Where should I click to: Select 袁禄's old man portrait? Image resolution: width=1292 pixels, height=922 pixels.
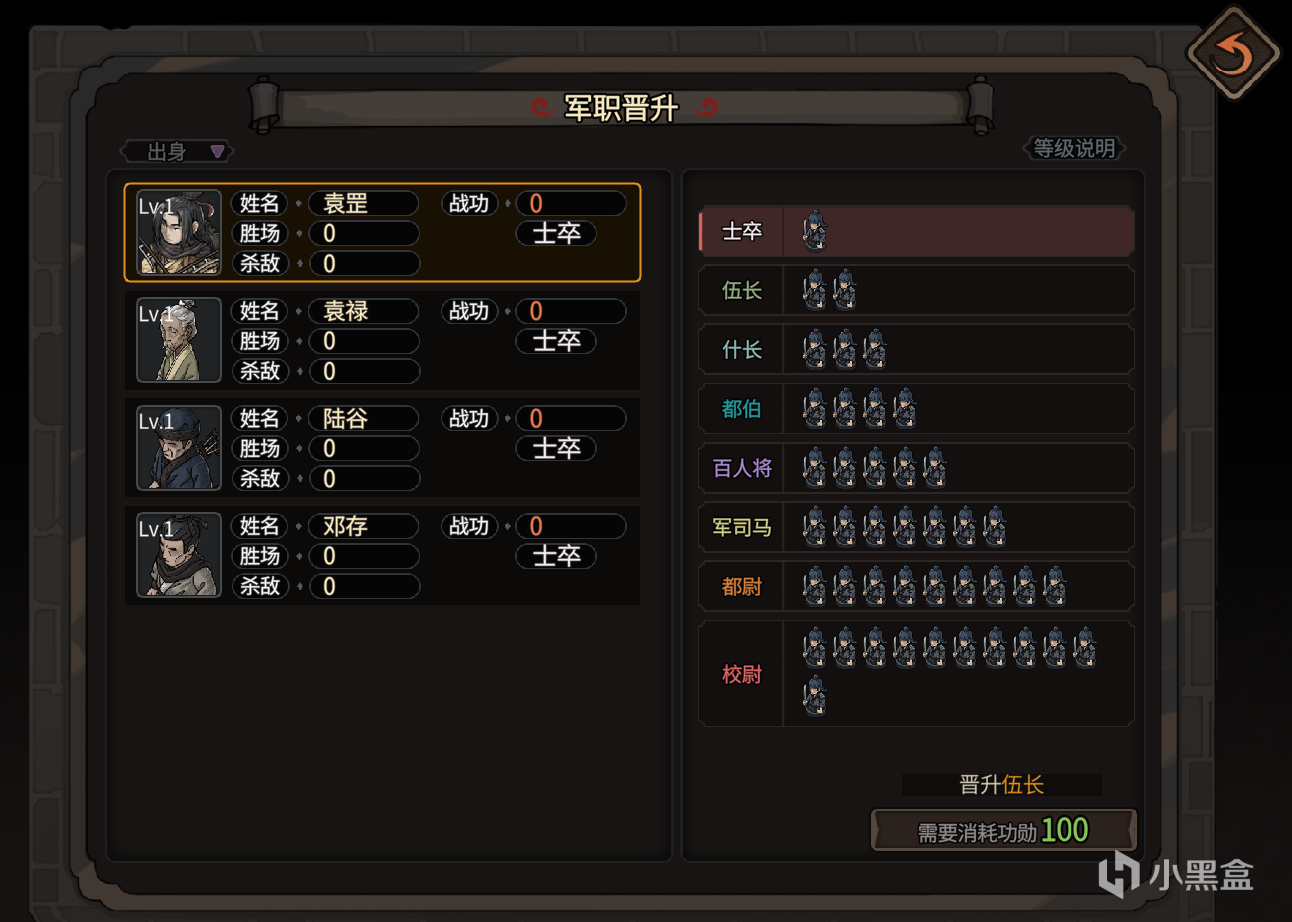click(x=179, y=340)
